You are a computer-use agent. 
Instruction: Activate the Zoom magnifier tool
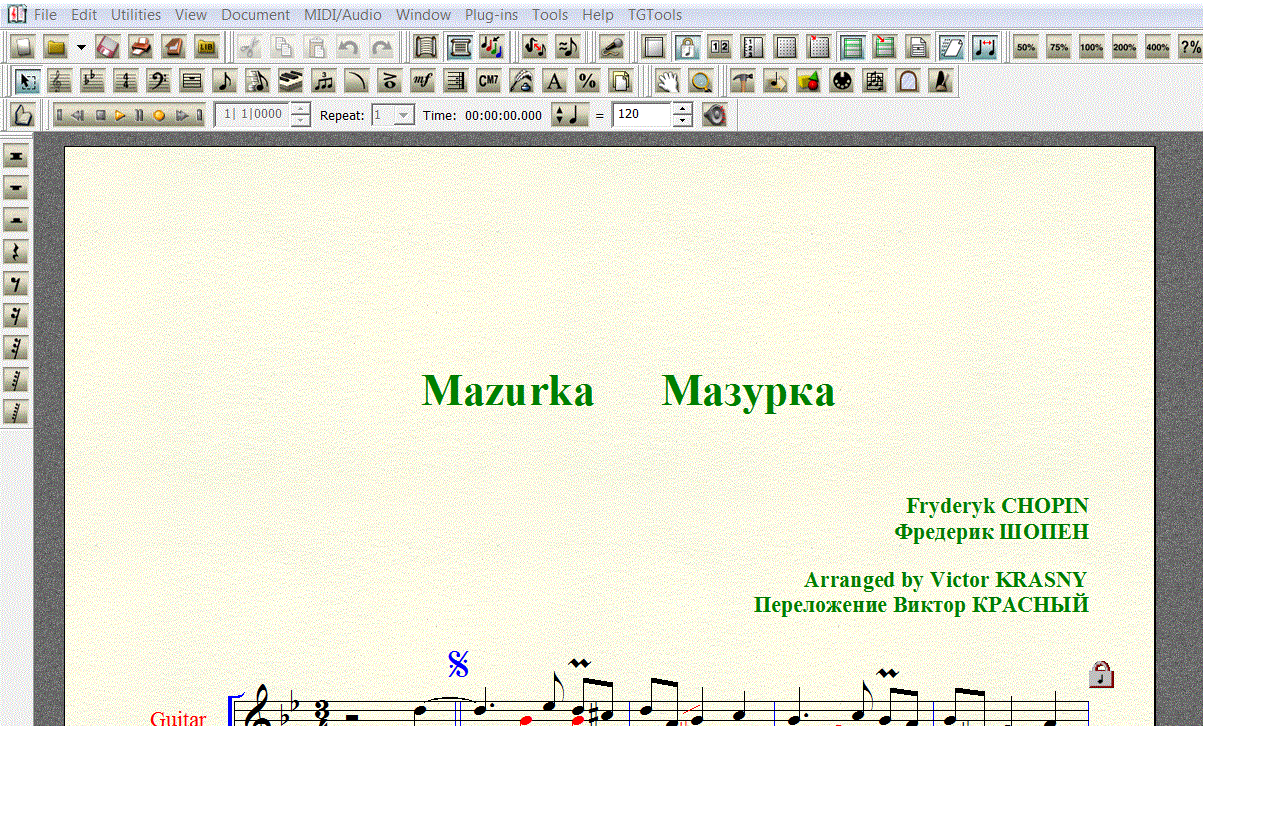pos(702,81)
